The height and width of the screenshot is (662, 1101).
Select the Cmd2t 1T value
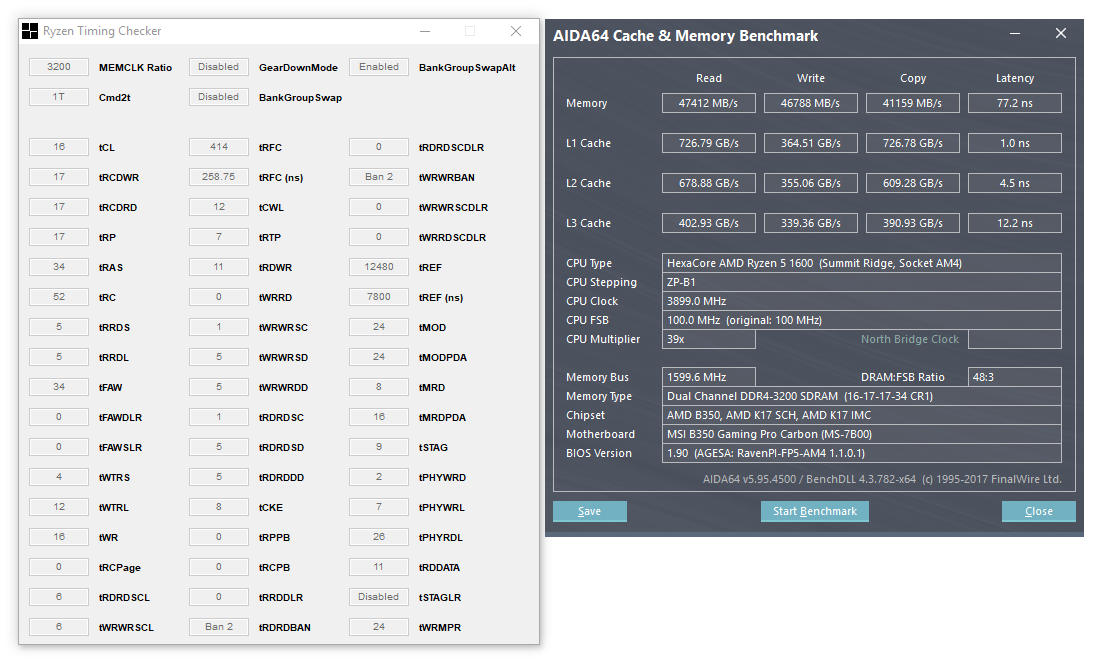click(59, 97)
